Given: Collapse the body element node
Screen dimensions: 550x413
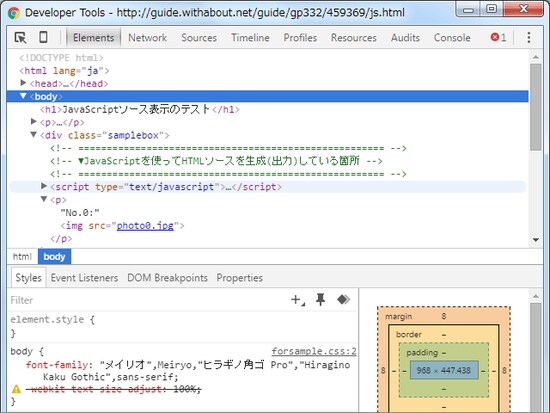Looking at the screenshot, I should 23,96.
